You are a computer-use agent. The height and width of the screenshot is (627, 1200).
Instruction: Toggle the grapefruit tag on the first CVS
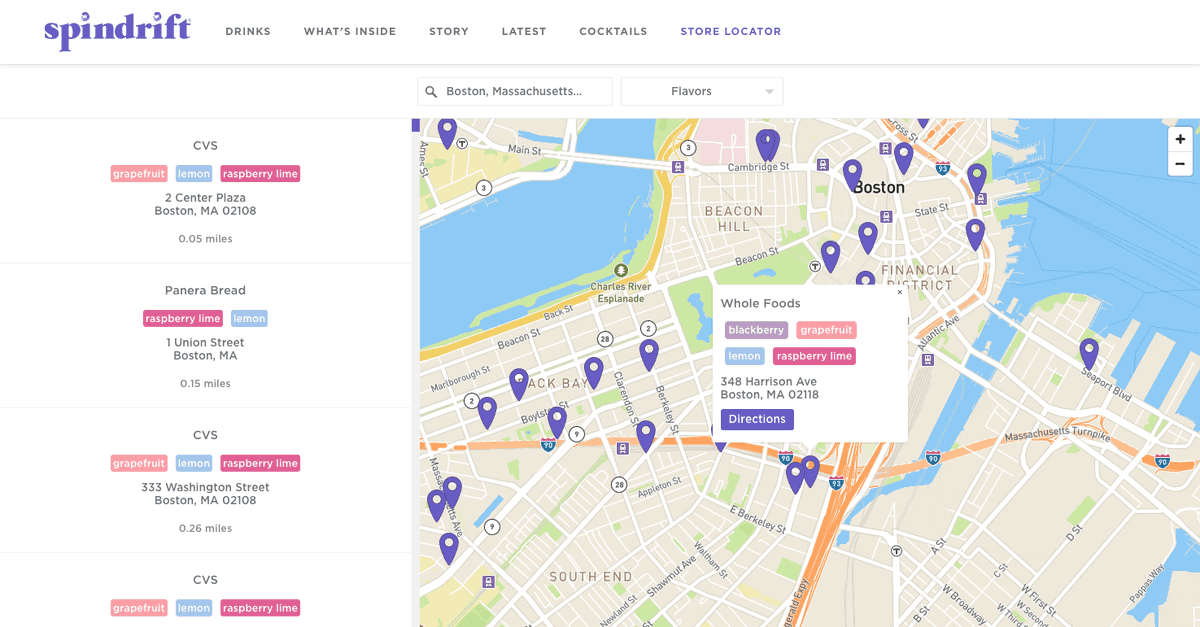(138, 173)
